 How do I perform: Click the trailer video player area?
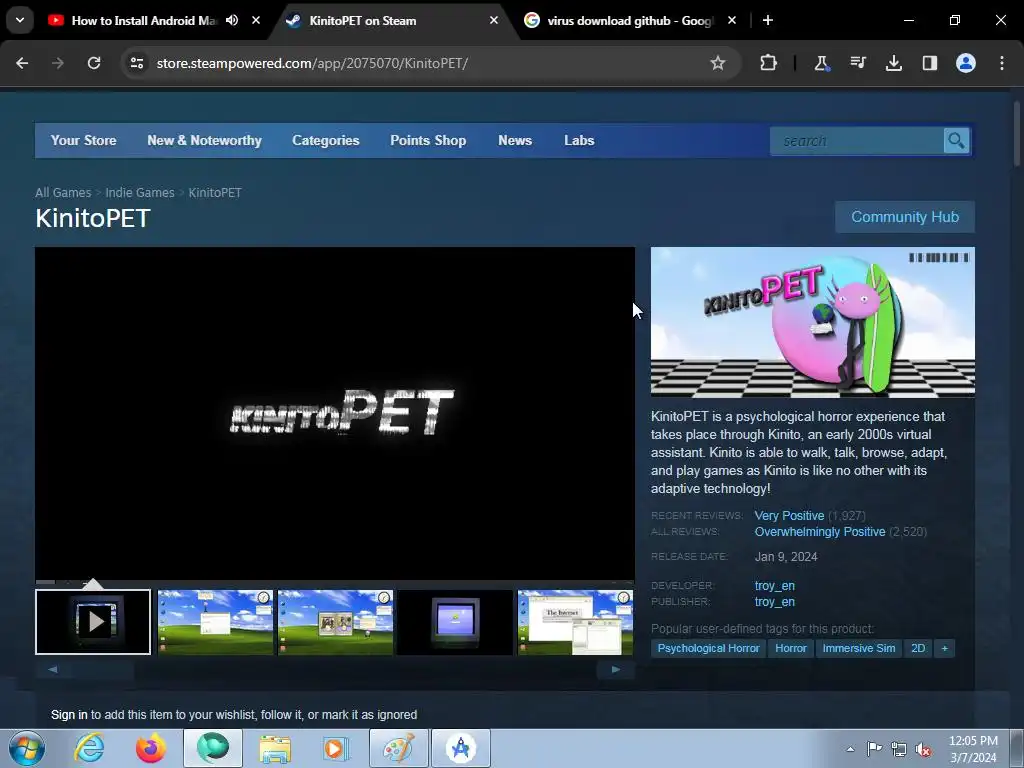[x=335, y=413]
